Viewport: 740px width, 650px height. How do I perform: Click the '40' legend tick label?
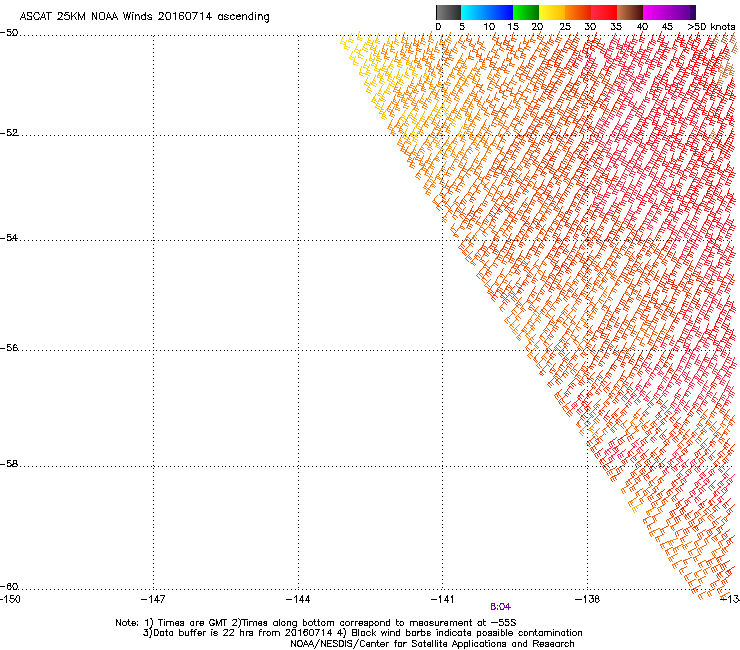(x=642, y=27)
